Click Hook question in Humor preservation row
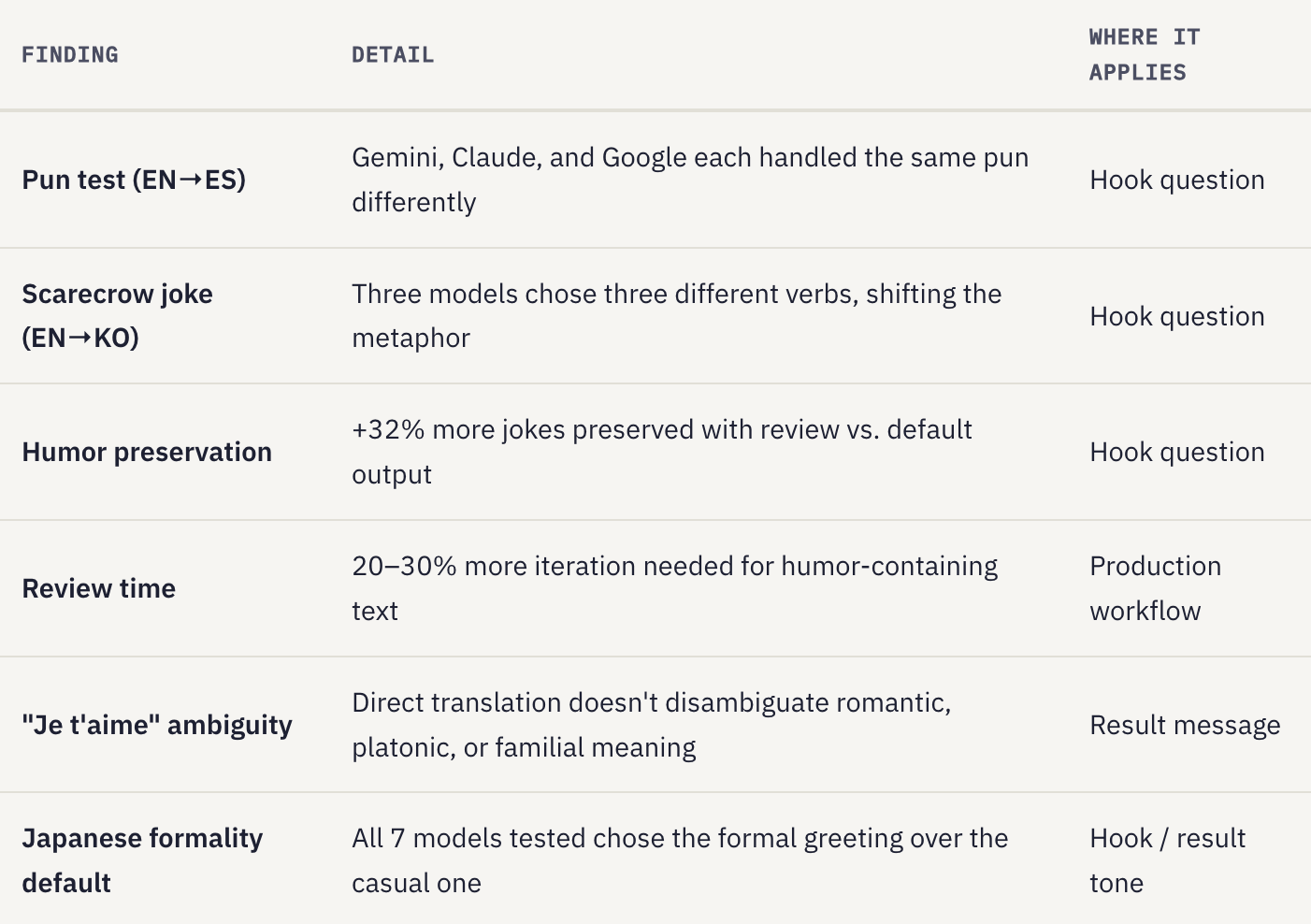 click(x=1177, y=452)
